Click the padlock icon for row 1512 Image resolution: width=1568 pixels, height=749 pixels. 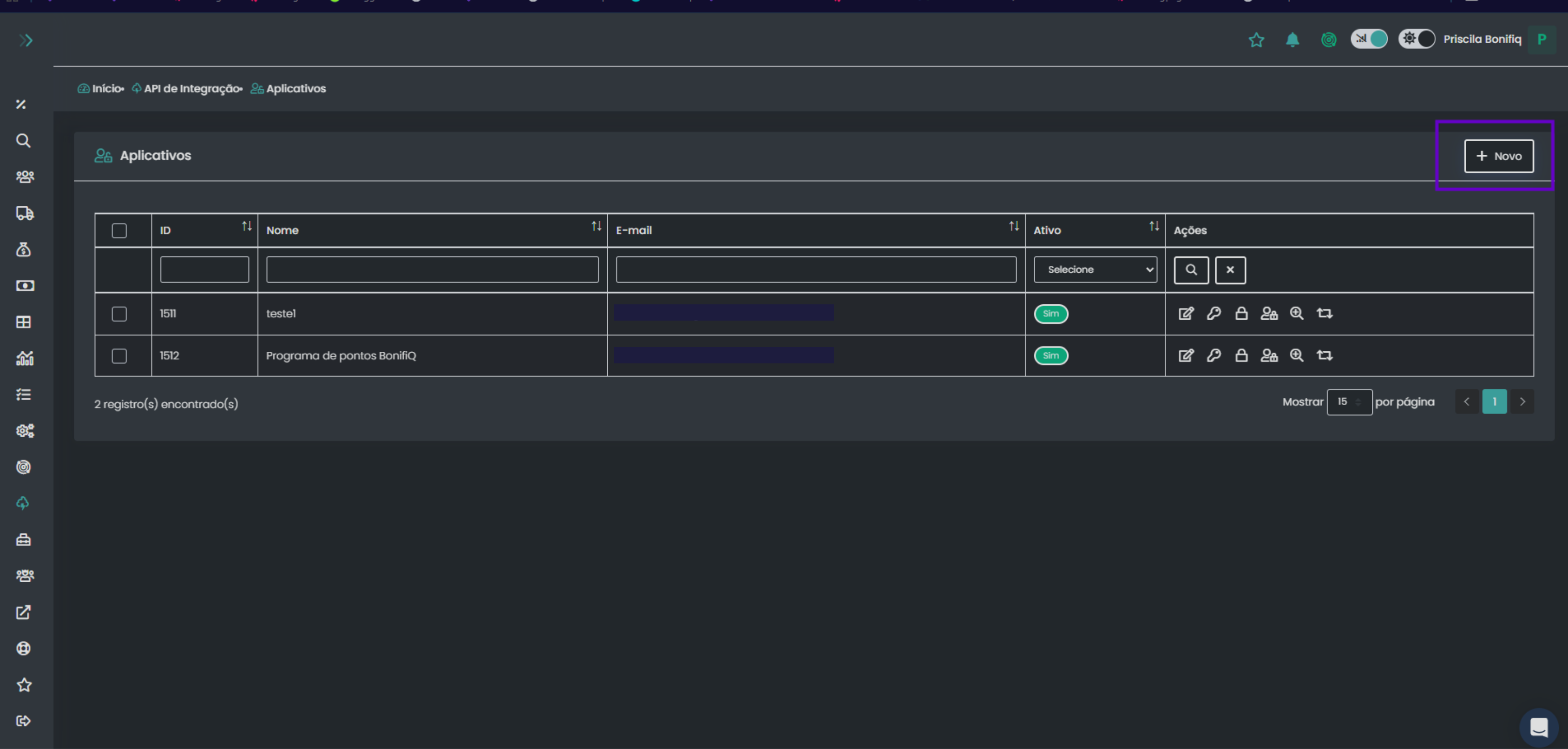click(x=1241, y=355)
